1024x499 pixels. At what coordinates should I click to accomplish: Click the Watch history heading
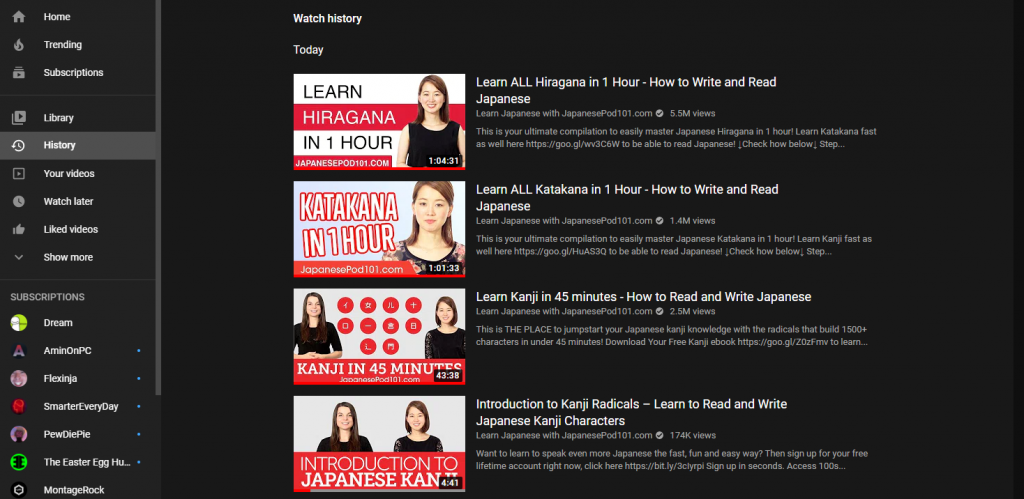(327, 19)
